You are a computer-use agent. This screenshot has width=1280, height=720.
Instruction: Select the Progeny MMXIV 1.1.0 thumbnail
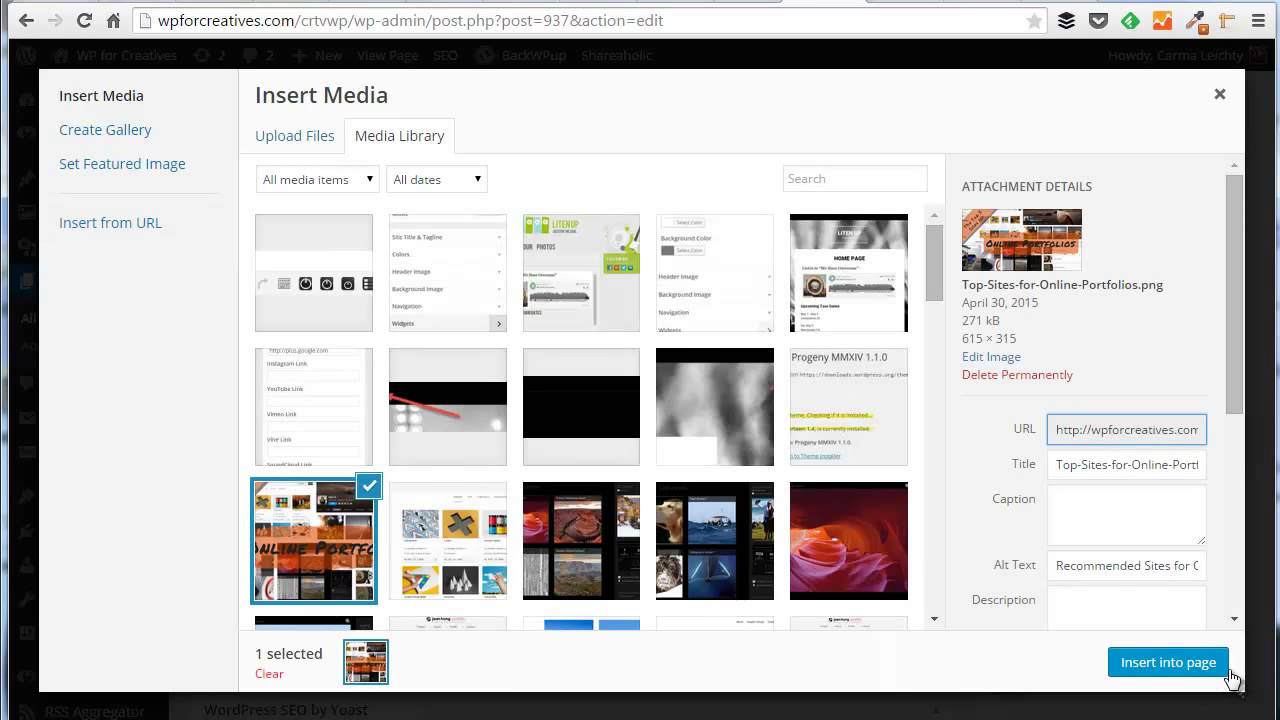849,407
